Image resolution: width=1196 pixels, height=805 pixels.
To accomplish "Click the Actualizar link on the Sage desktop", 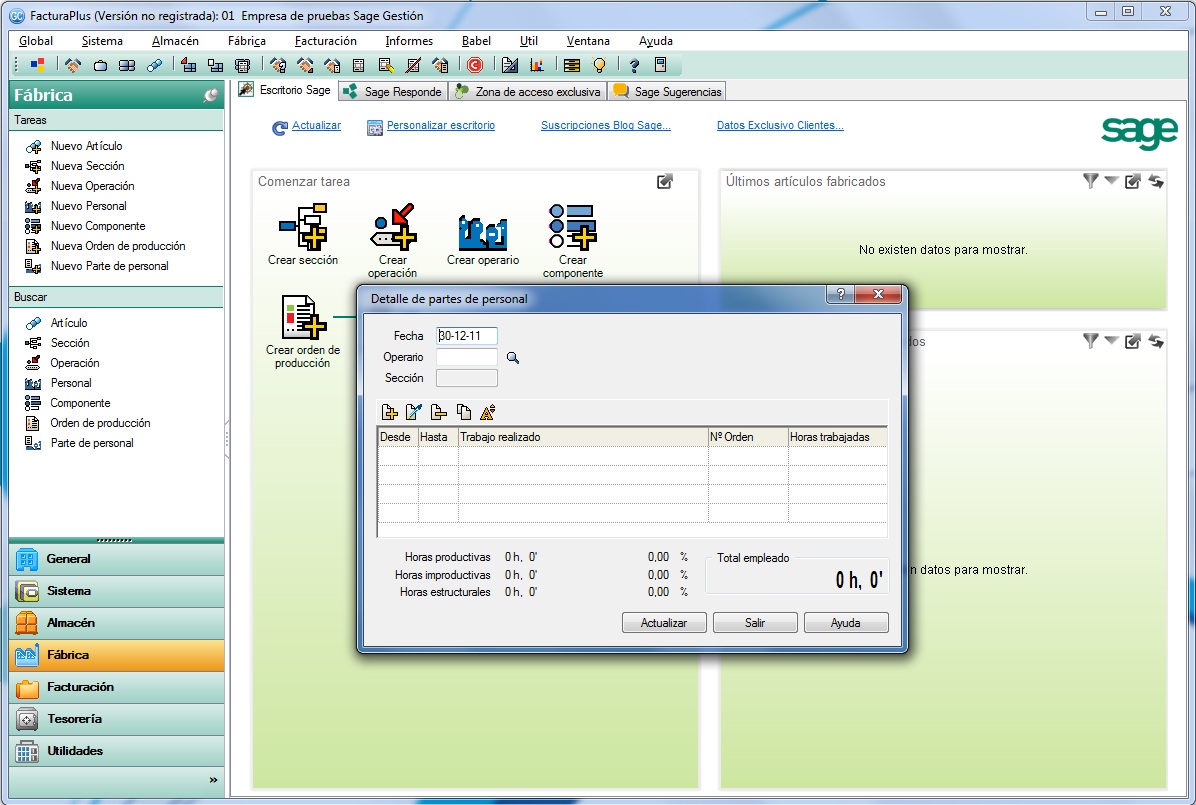I will pyautogui.click(x=317, y=125).
